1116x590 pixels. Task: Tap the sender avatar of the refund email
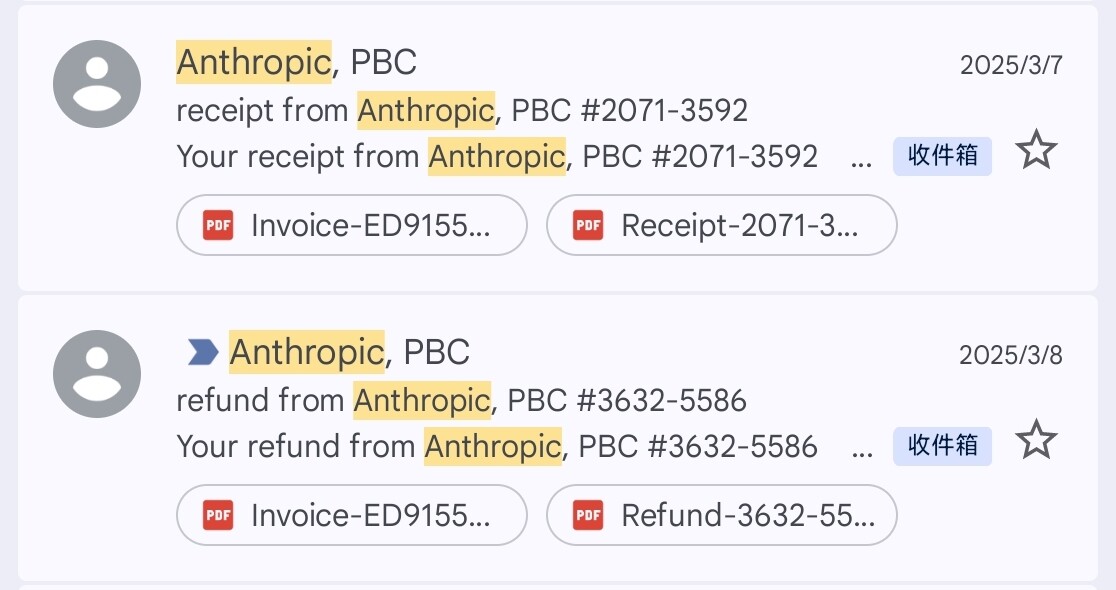[x=97, y=374]
